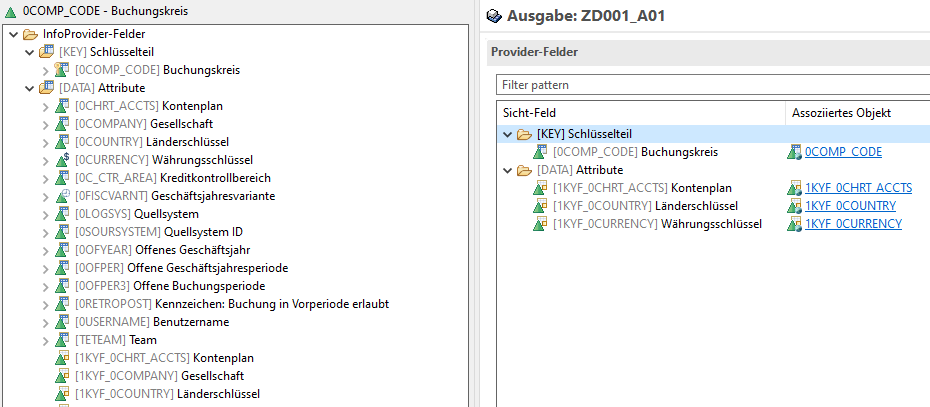Expand the [0COUNTRY] Länderschlüssel node
Screen dimensions: 930x407
(46, 142)
